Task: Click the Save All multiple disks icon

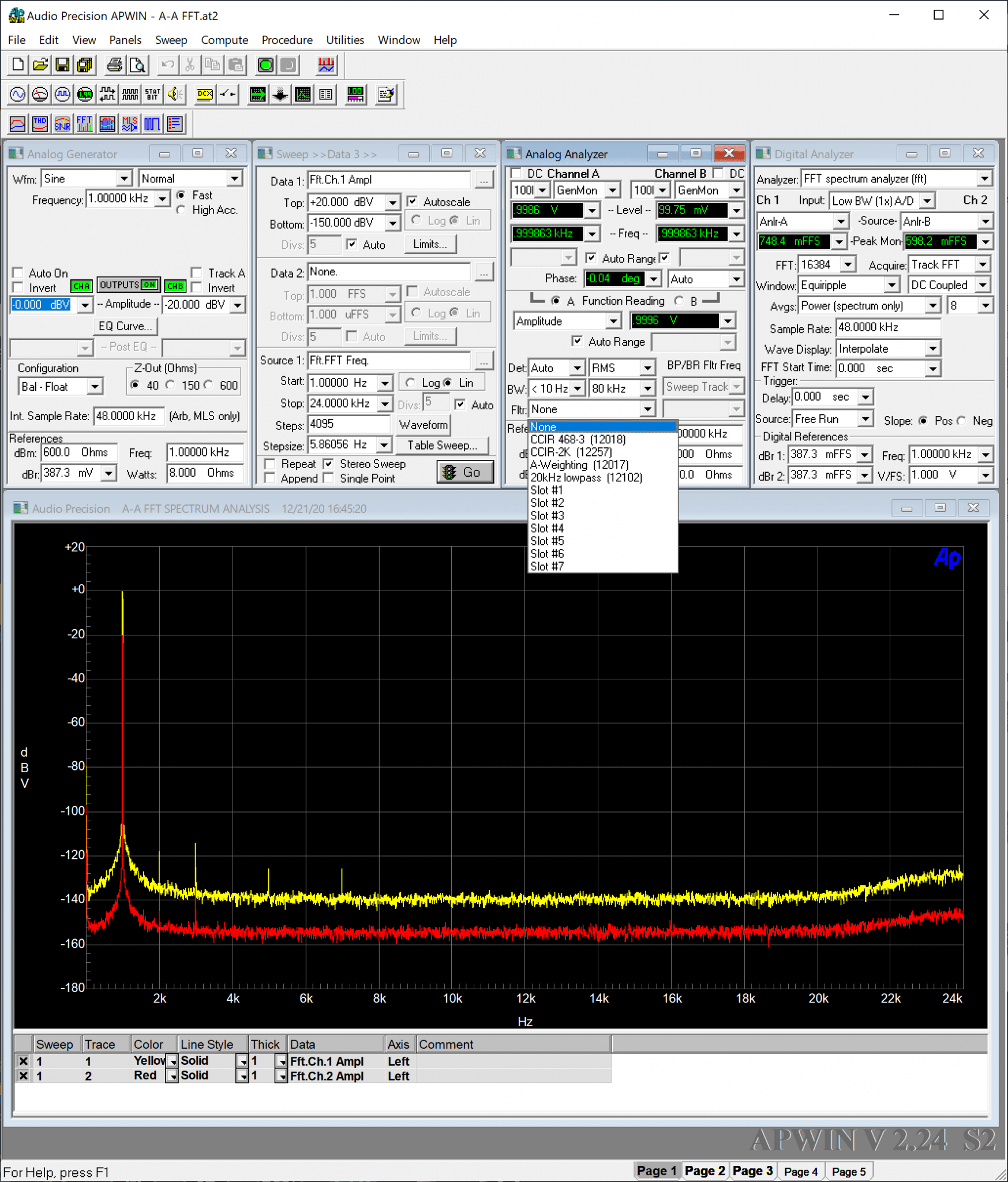Action: 84,65
